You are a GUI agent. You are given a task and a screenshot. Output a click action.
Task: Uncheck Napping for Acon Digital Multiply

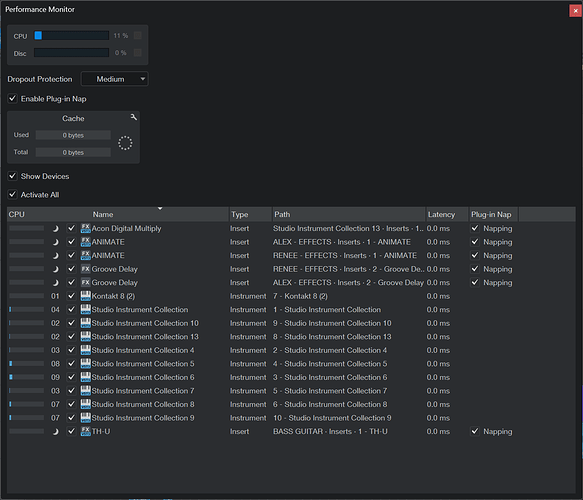coord(475,228)
